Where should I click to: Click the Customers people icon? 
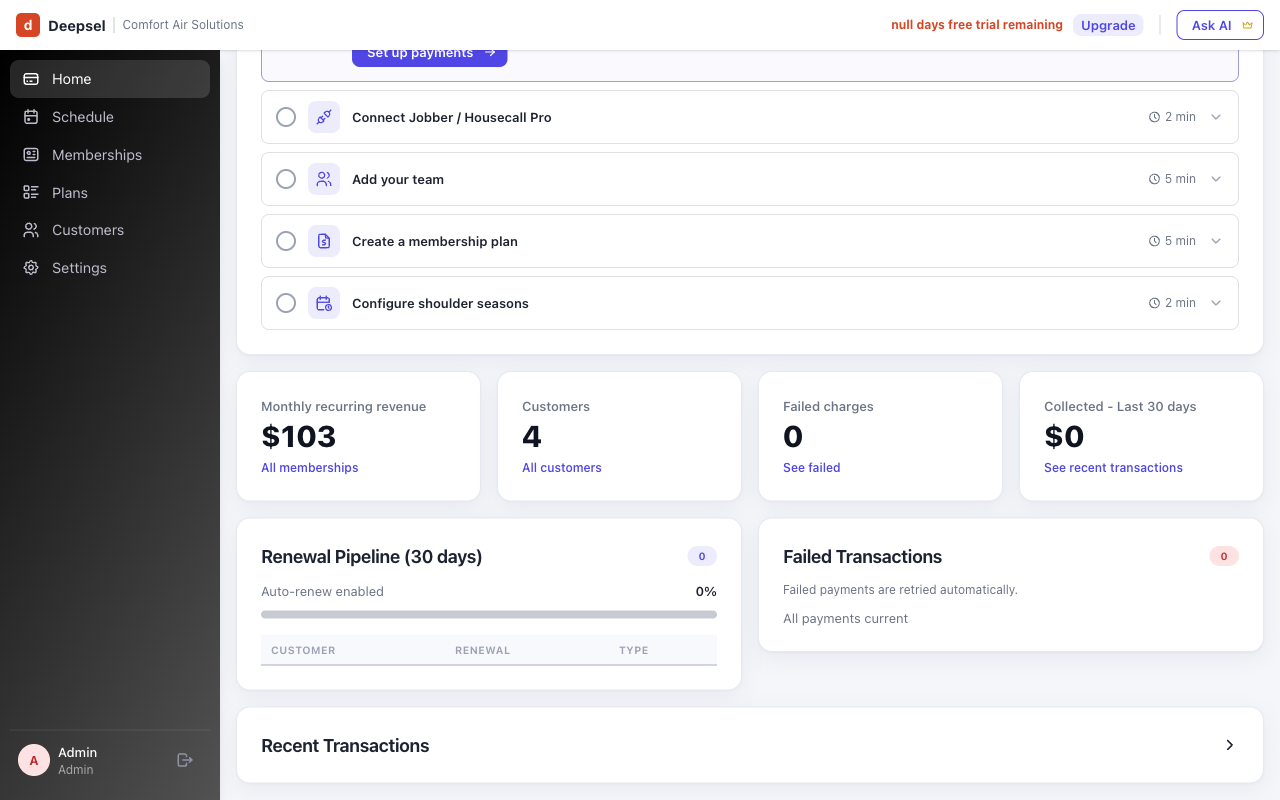(31, 230)
